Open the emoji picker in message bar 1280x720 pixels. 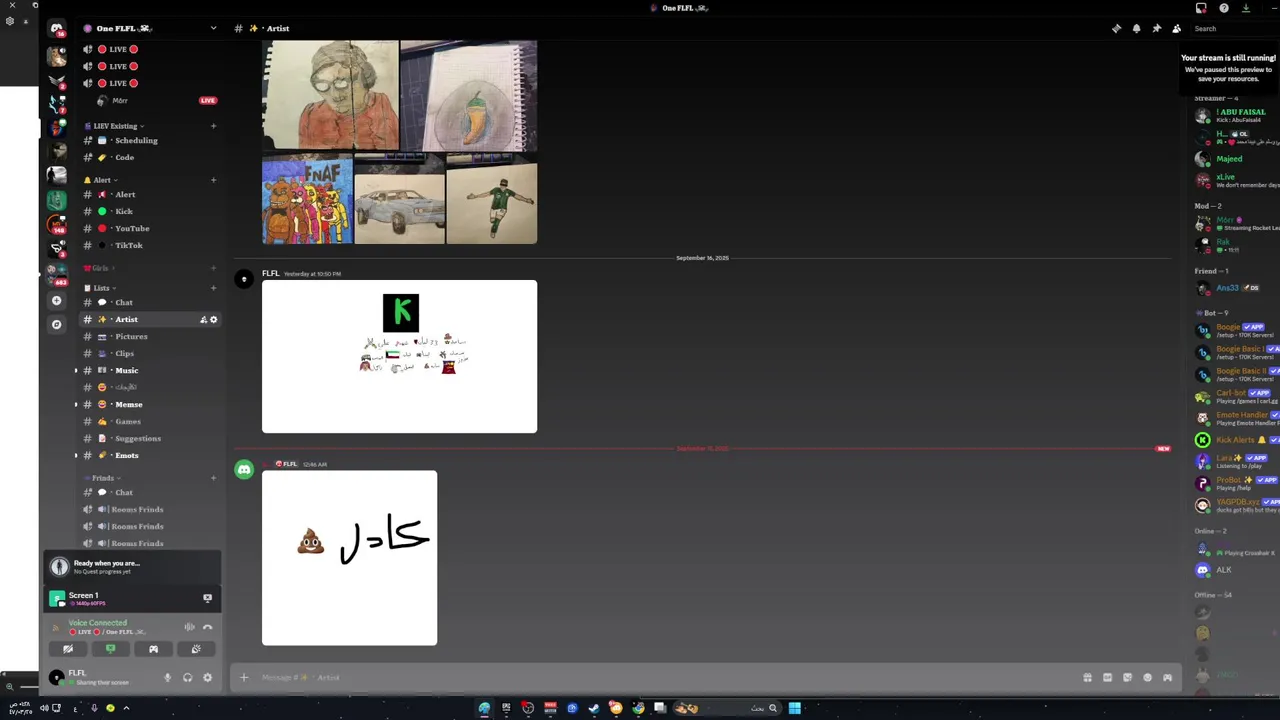coord(1147,678)
